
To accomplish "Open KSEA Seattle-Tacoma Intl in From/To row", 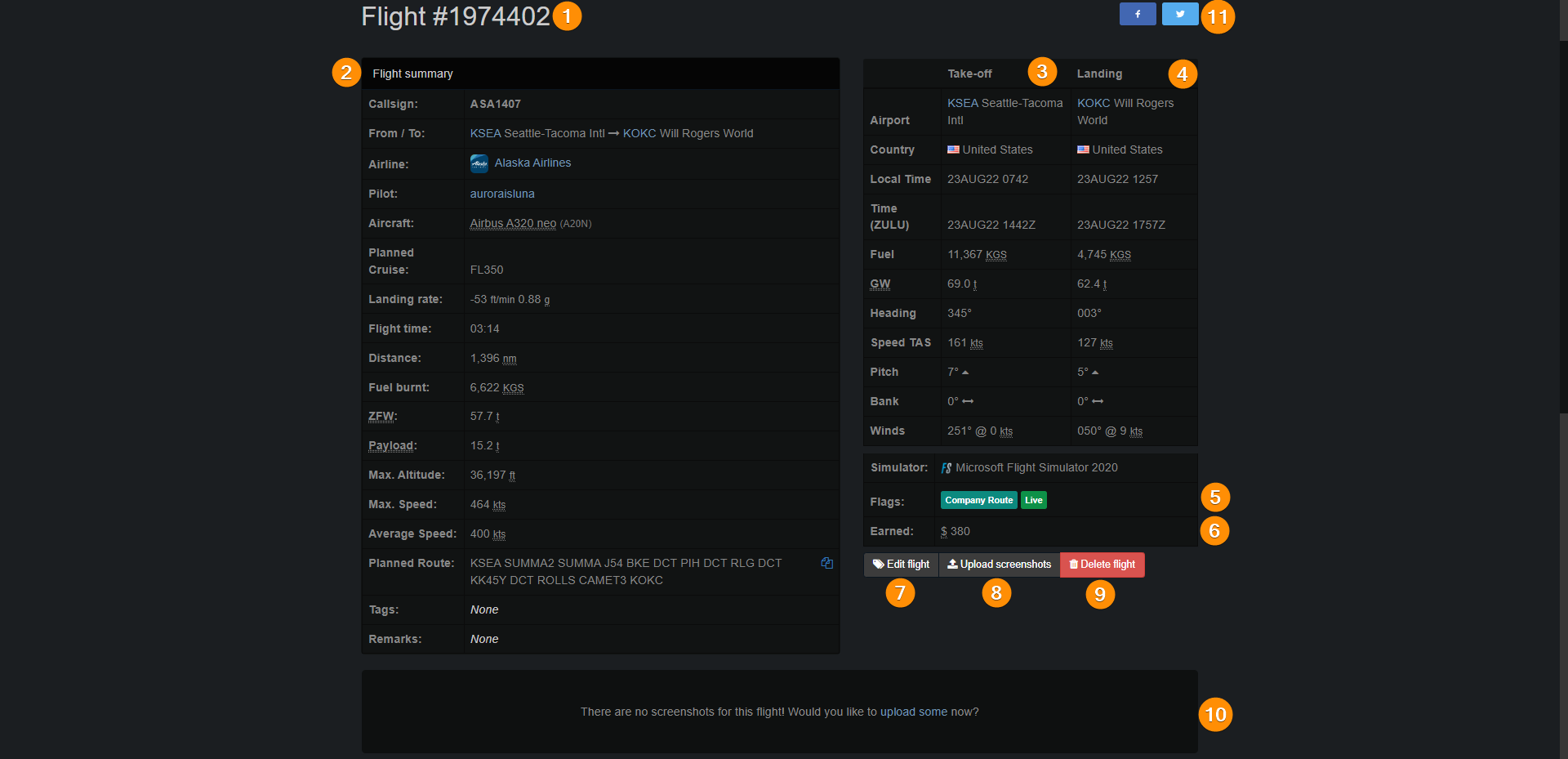I will pos(537,133).
